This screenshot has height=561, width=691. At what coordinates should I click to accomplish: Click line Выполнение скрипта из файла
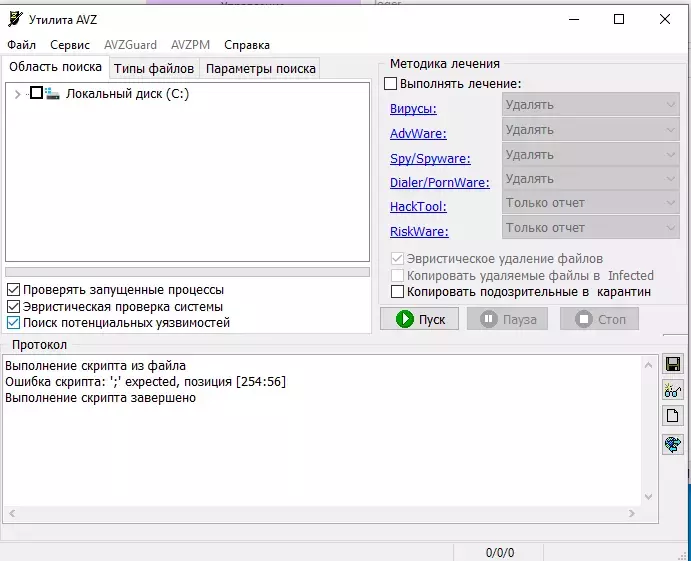[95, 365]
